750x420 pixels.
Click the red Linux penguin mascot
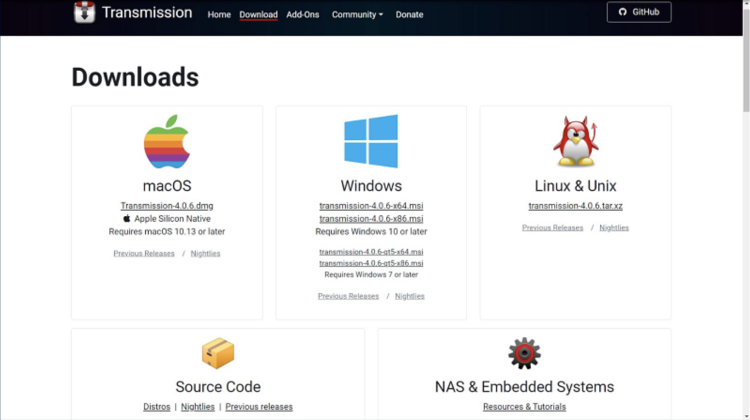[x=576, y=141]
